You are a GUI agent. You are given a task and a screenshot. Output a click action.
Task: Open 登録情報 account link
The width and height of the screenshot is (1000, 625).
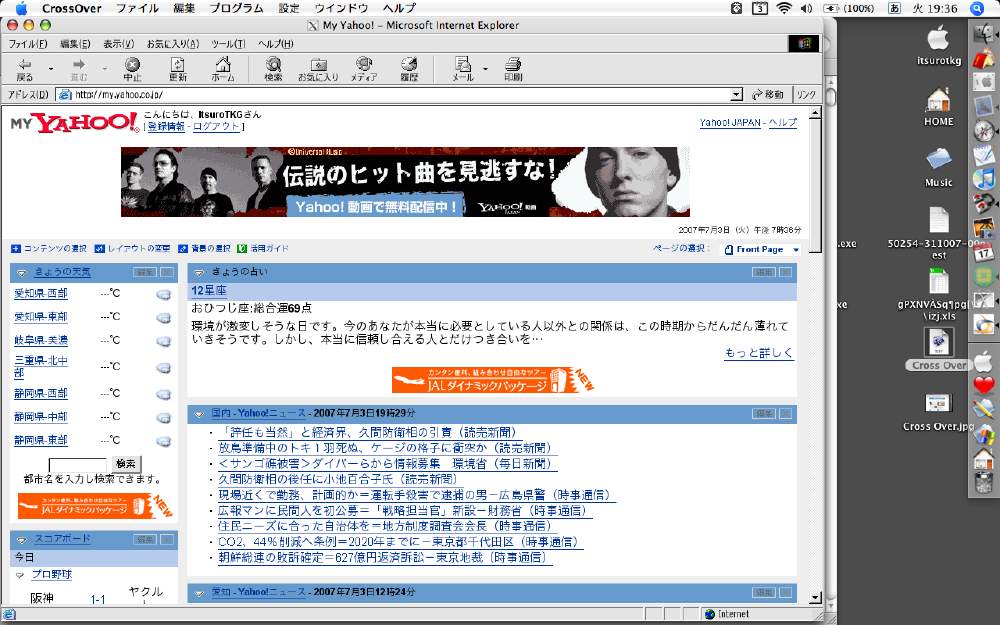tap(166, 126)
